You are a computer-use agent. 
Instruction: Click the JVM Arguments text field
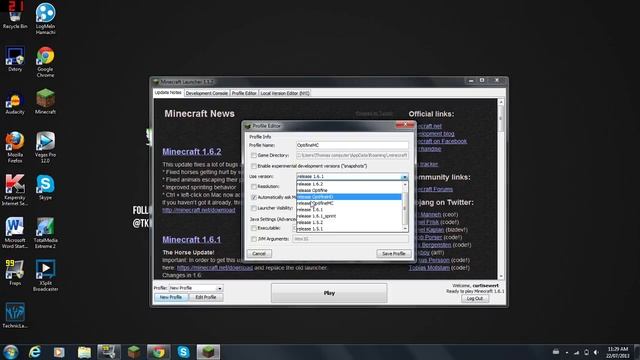pyautogui.click(x=350, y=239)
